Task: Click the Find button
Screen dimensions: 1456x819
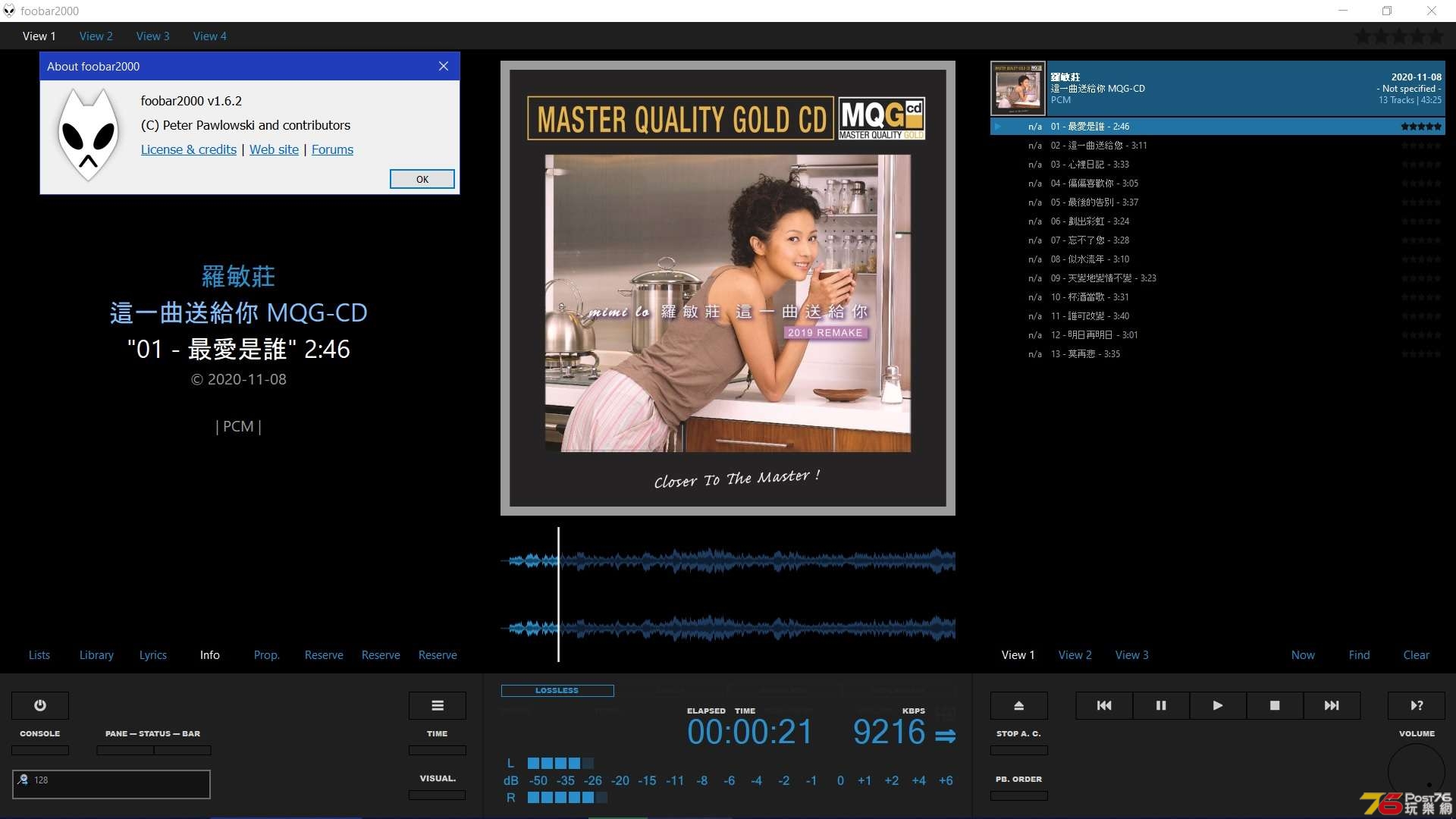Action: [x=1360, y=654]
